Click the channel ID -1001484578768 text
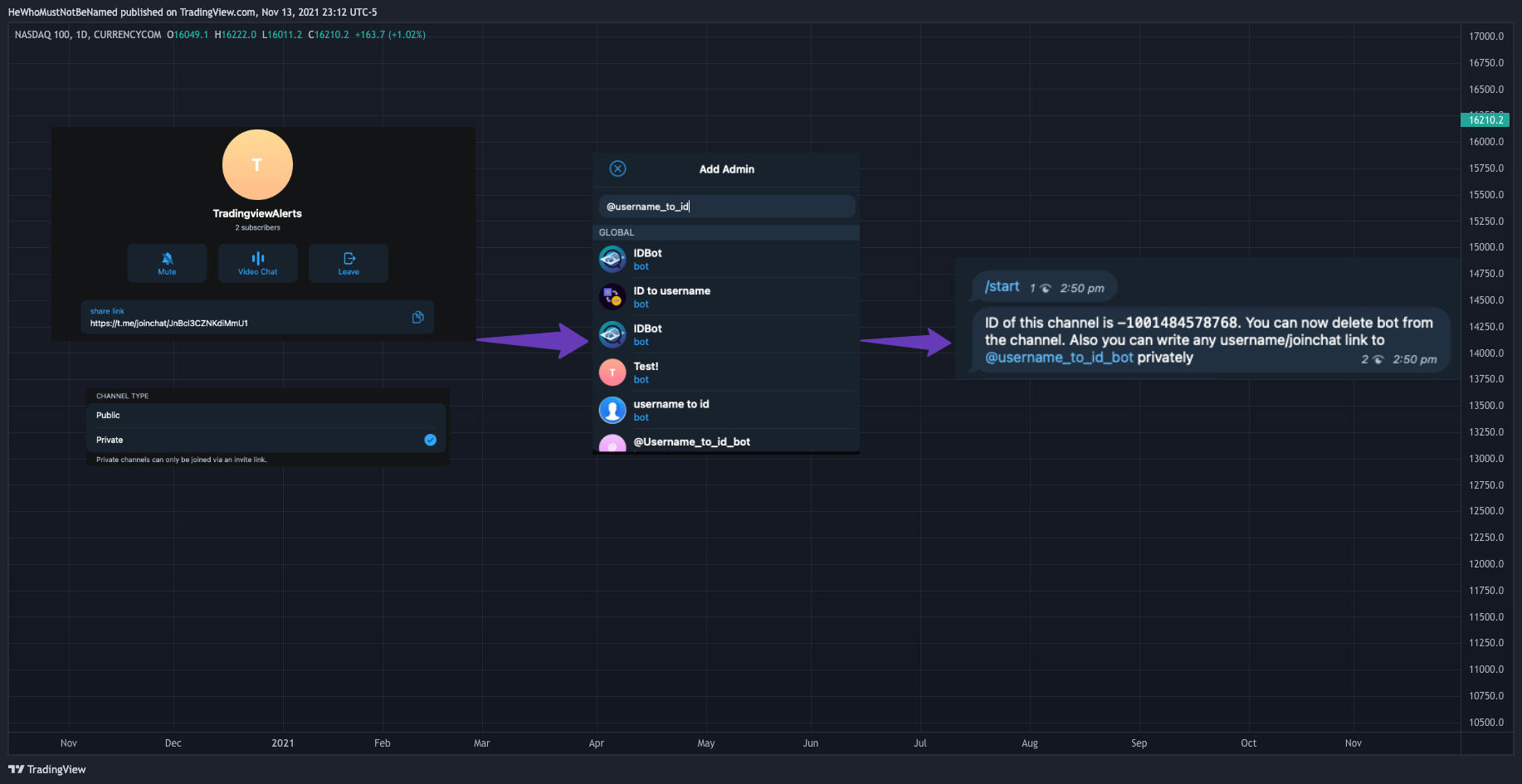Image resolution: width=1522 pixels, height=784 pixels. tap(1178, 323)
